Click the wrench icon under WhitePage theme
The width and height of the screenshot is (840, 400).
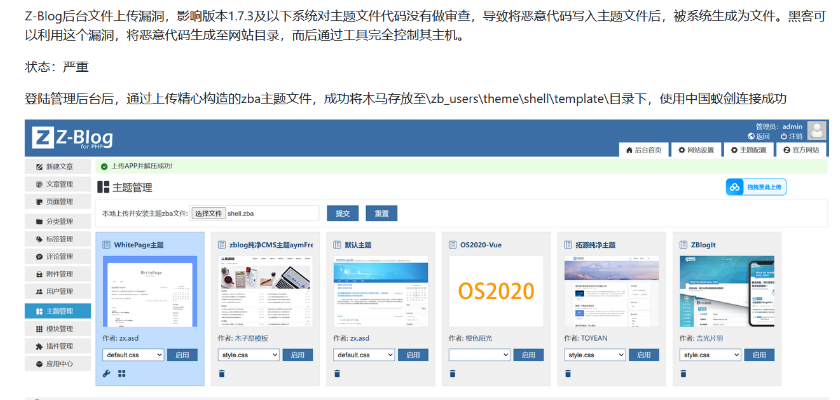coord(107,374)
